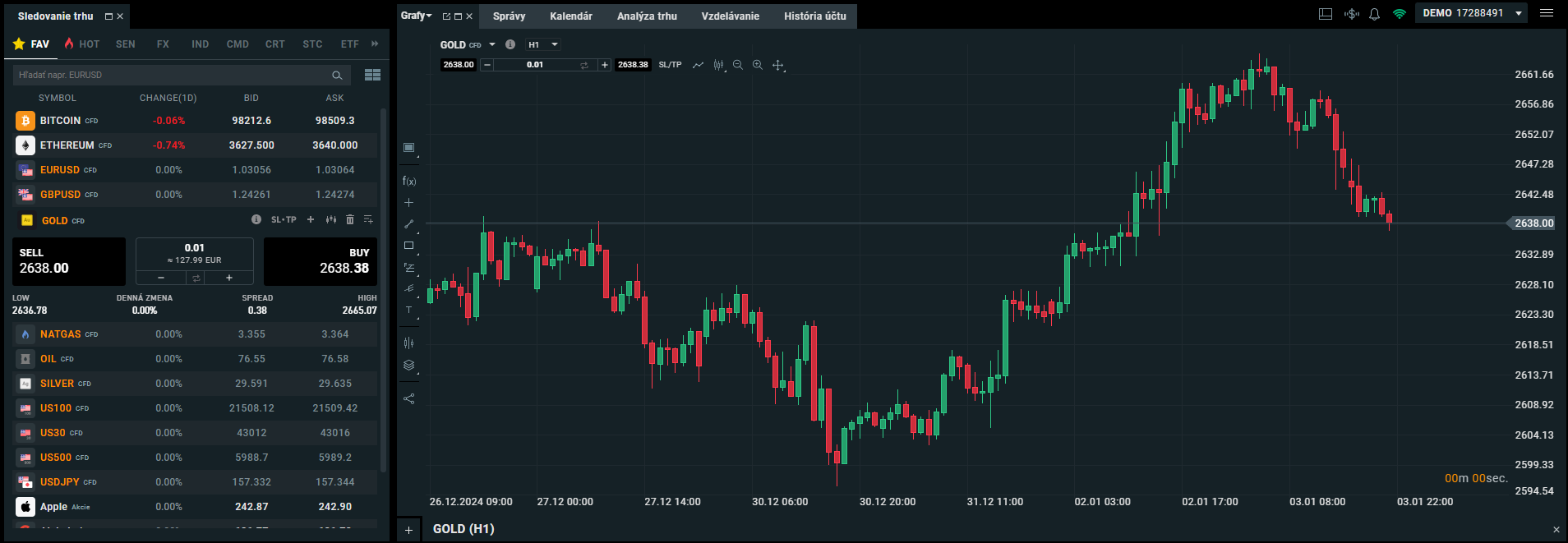Open the H1 timeframe dropdown
1568x543 pixels.
click(x=543, y=44)
